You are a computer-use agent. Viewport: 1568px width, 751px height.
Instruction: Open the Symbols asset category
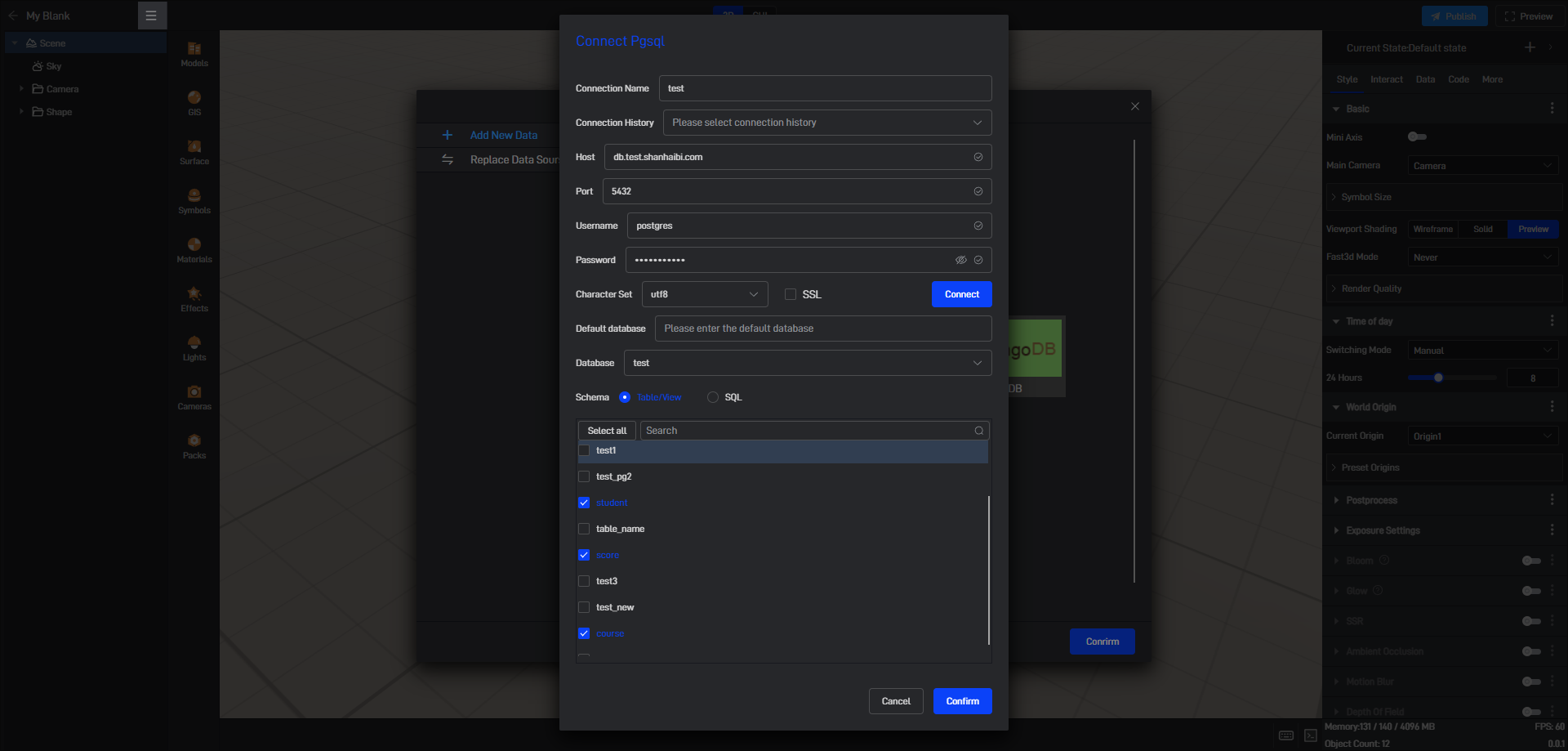click(x=194, y=201)
